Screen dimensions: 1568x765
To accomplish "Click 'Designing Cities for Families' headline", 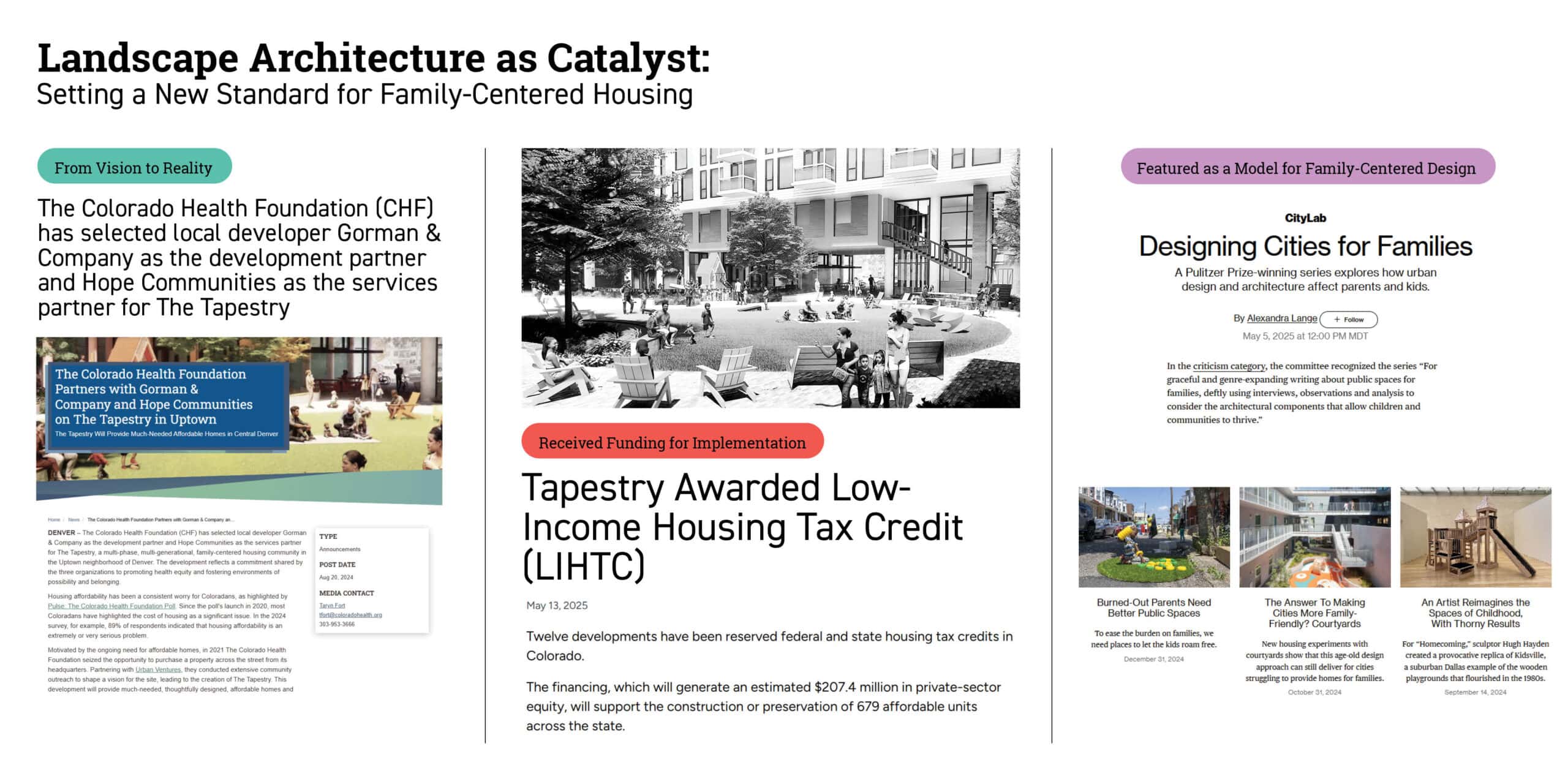I will 1305,246.
